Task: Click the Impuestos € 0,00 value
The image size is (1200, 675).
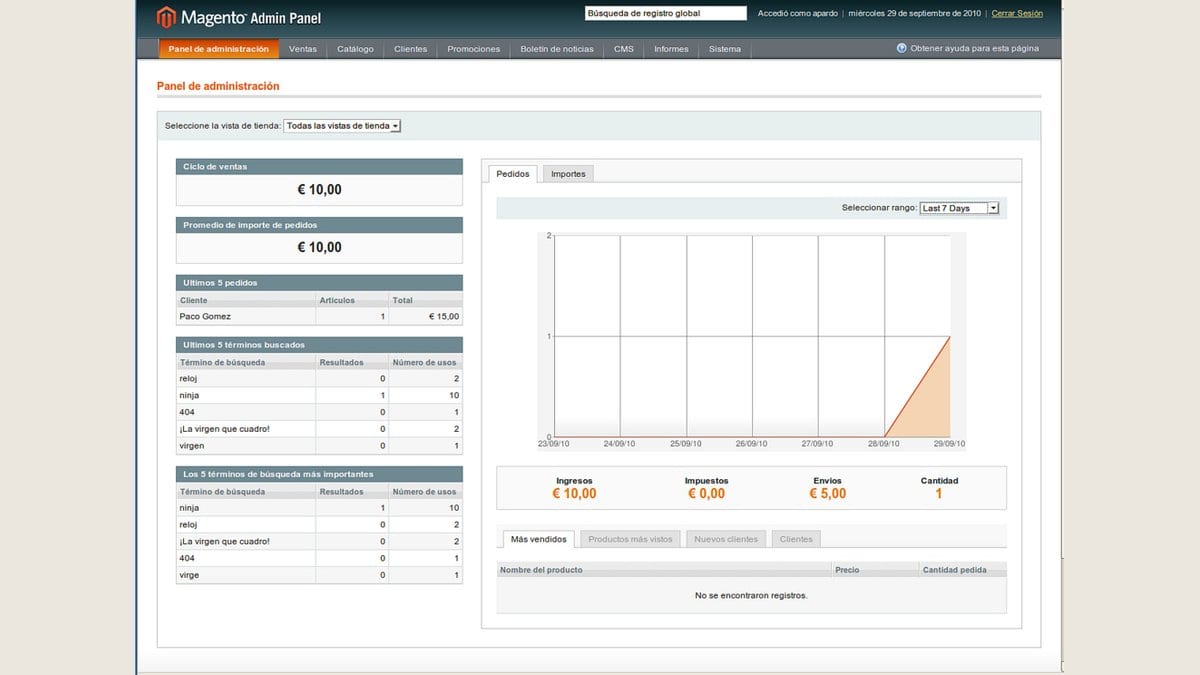Action: [706, 494]
